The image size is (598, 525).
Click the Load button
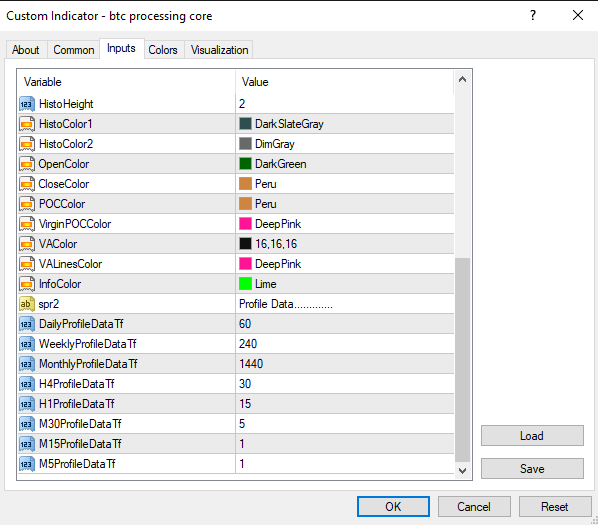[x=532, y=436]
